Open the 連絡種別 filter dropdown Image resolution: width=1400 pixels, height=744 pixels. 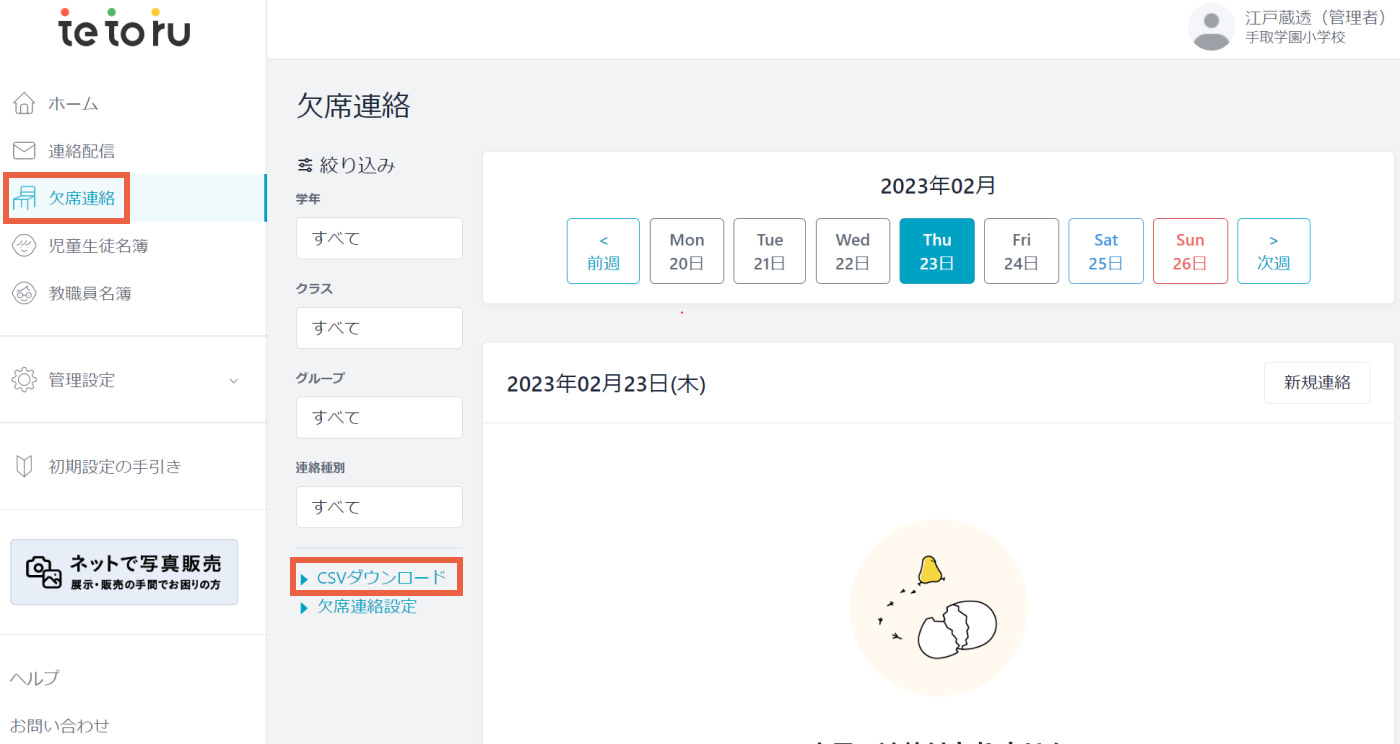pyautogui.click(x=379, y=507)
